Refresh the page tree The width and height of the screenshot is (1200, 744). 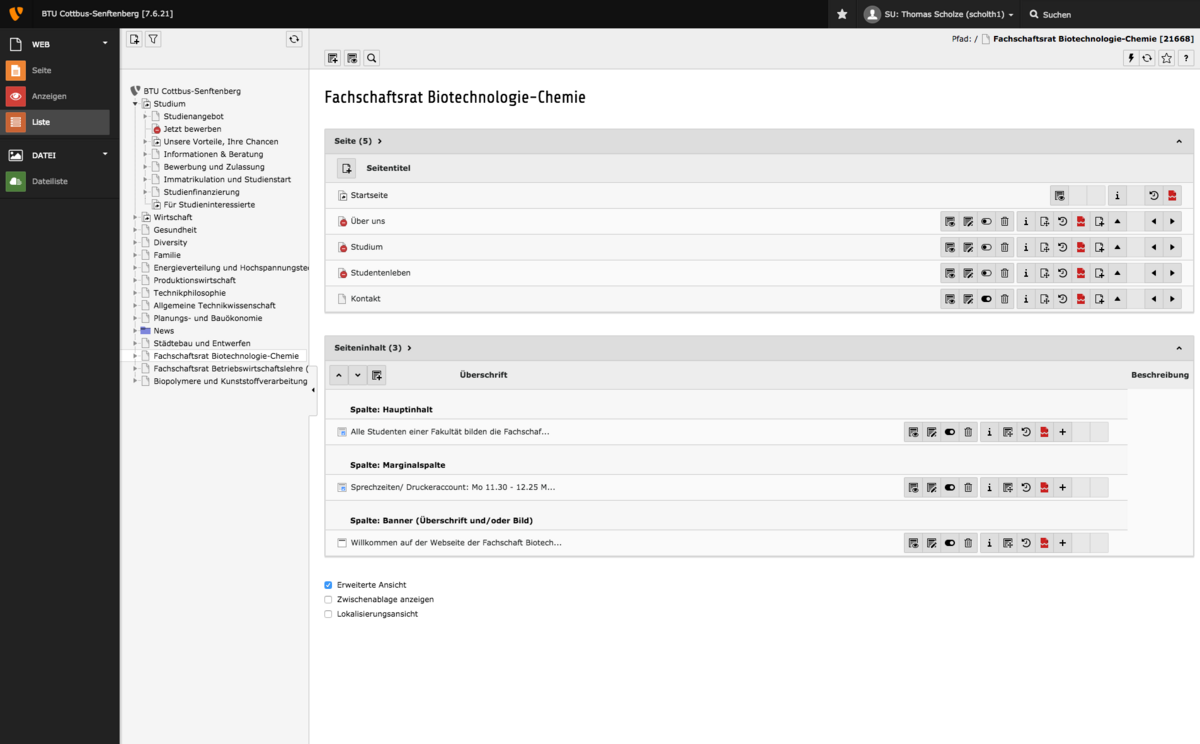[293, 39]
